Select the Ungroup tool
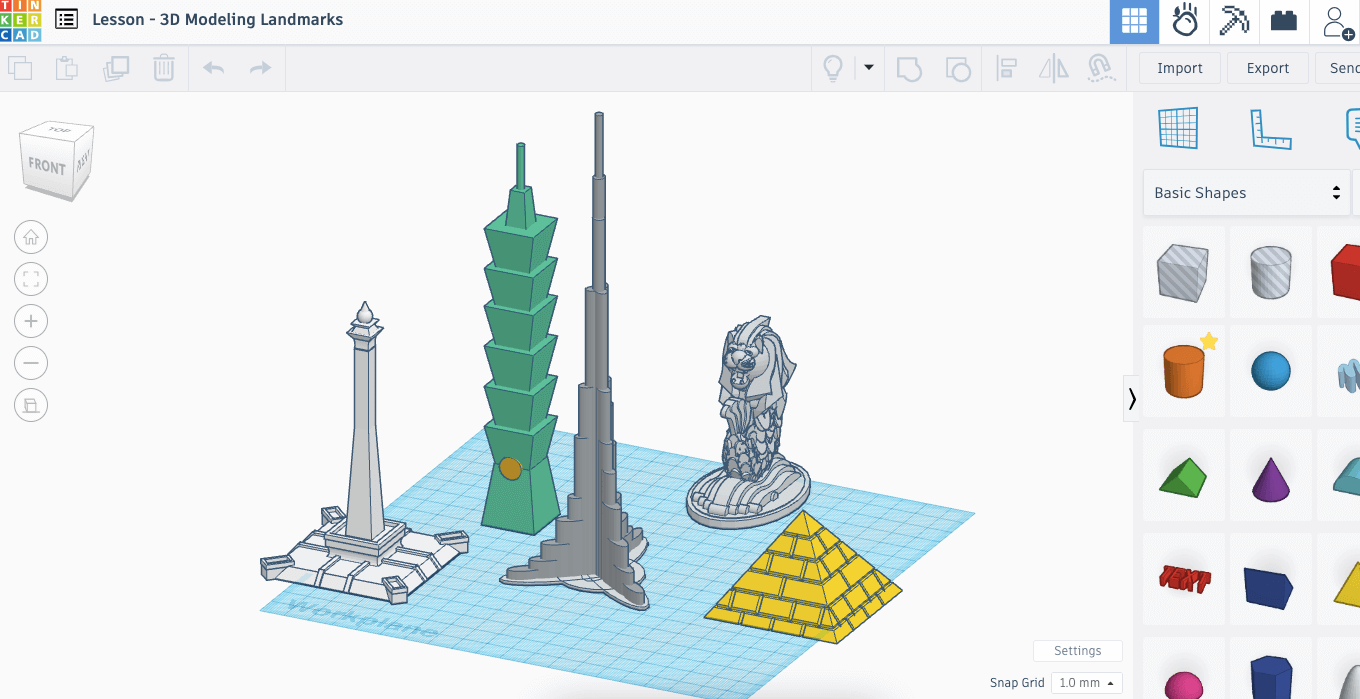The height and width of the screenshot is (699, 1360). tap(958, 68)
